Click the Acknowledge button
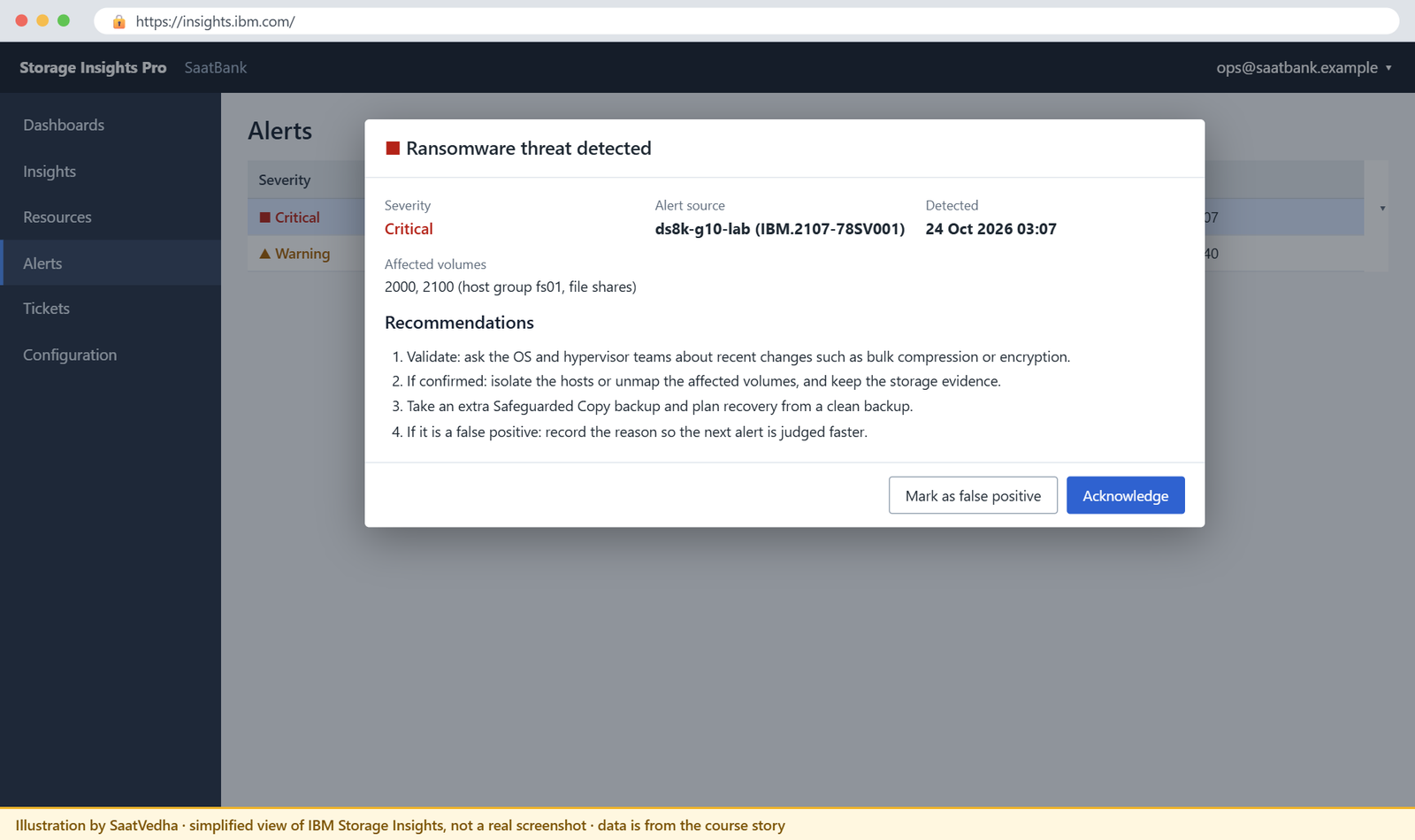The width and height of the screenshot is (1415, 840). [1125, 495]
